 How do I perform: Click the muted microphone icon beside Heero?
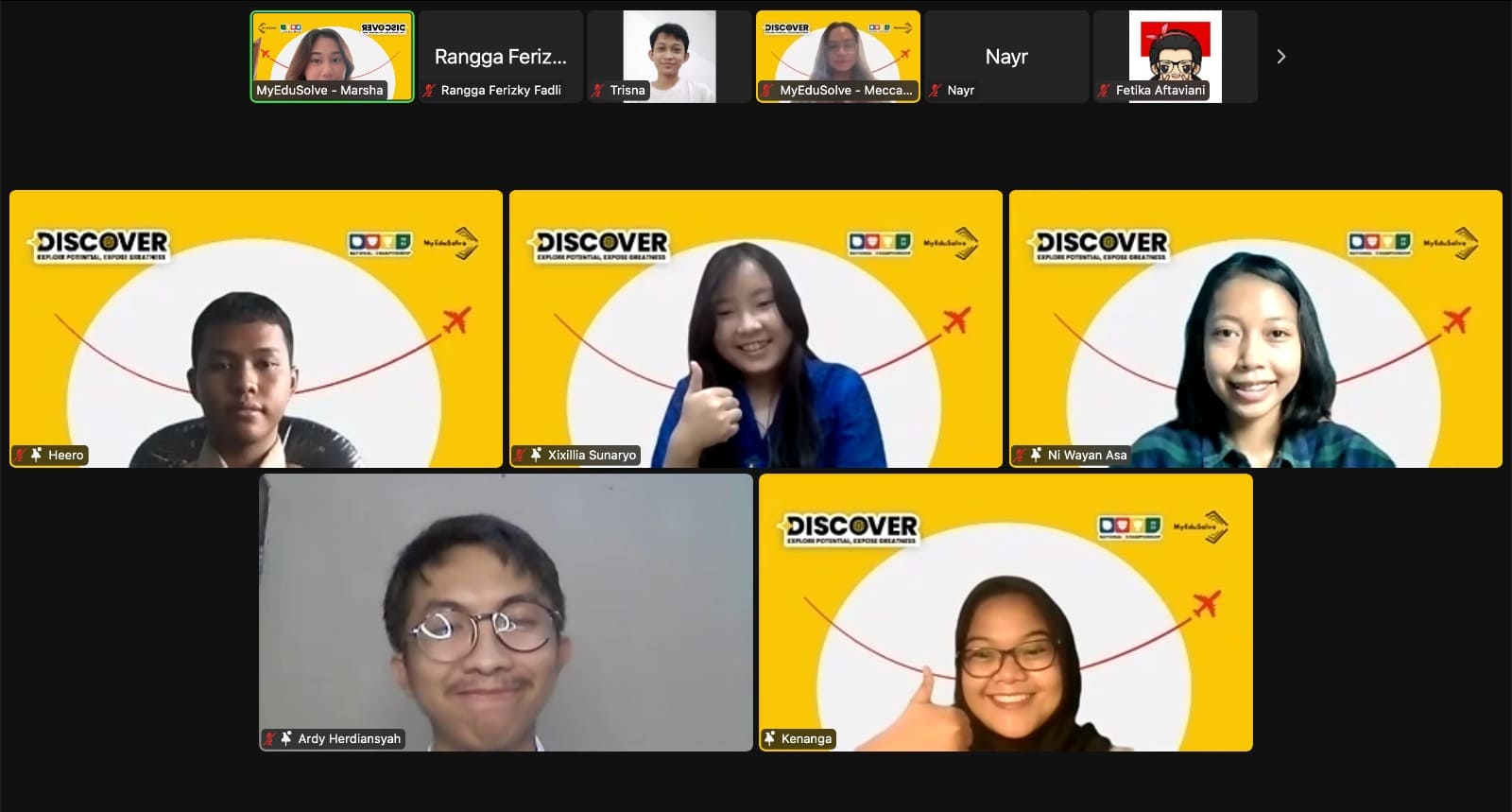pos(20,456)
